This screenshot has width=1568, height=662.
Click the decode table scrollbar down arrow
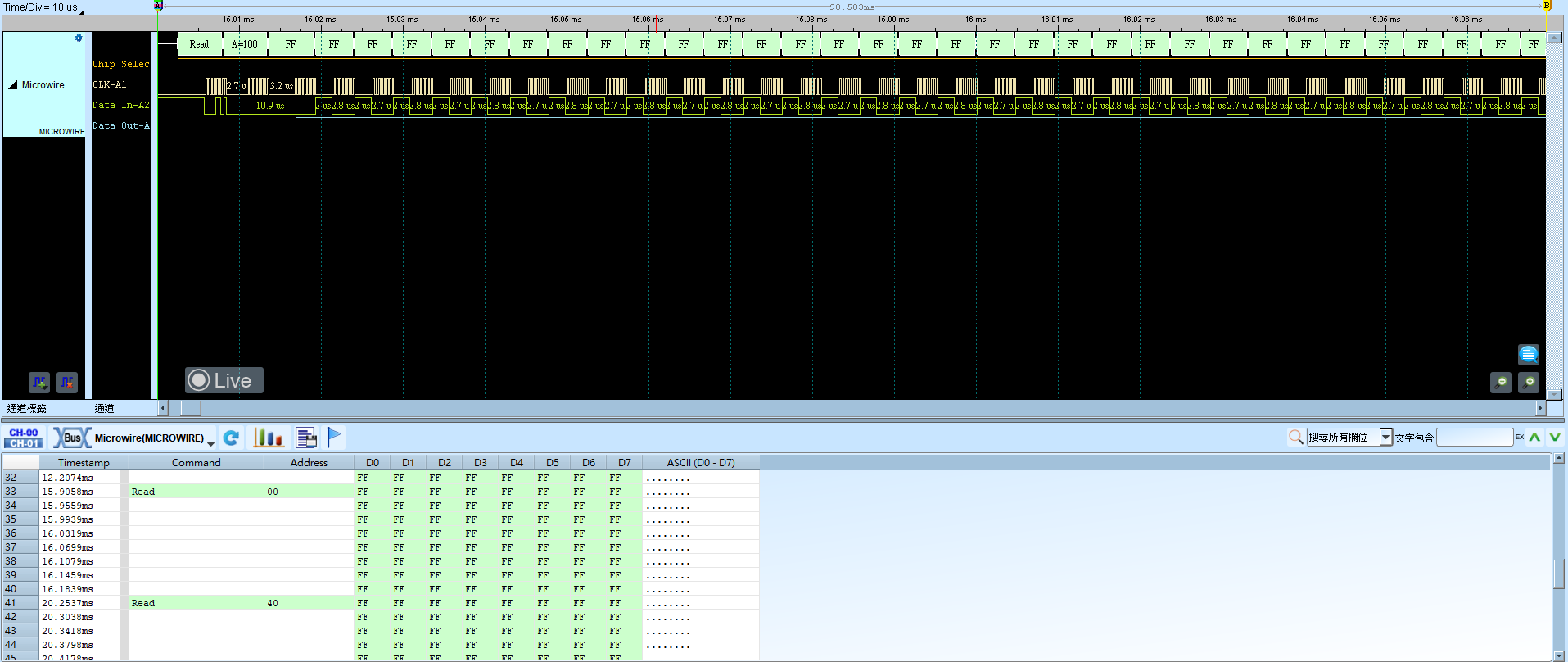coord(1559,655)
